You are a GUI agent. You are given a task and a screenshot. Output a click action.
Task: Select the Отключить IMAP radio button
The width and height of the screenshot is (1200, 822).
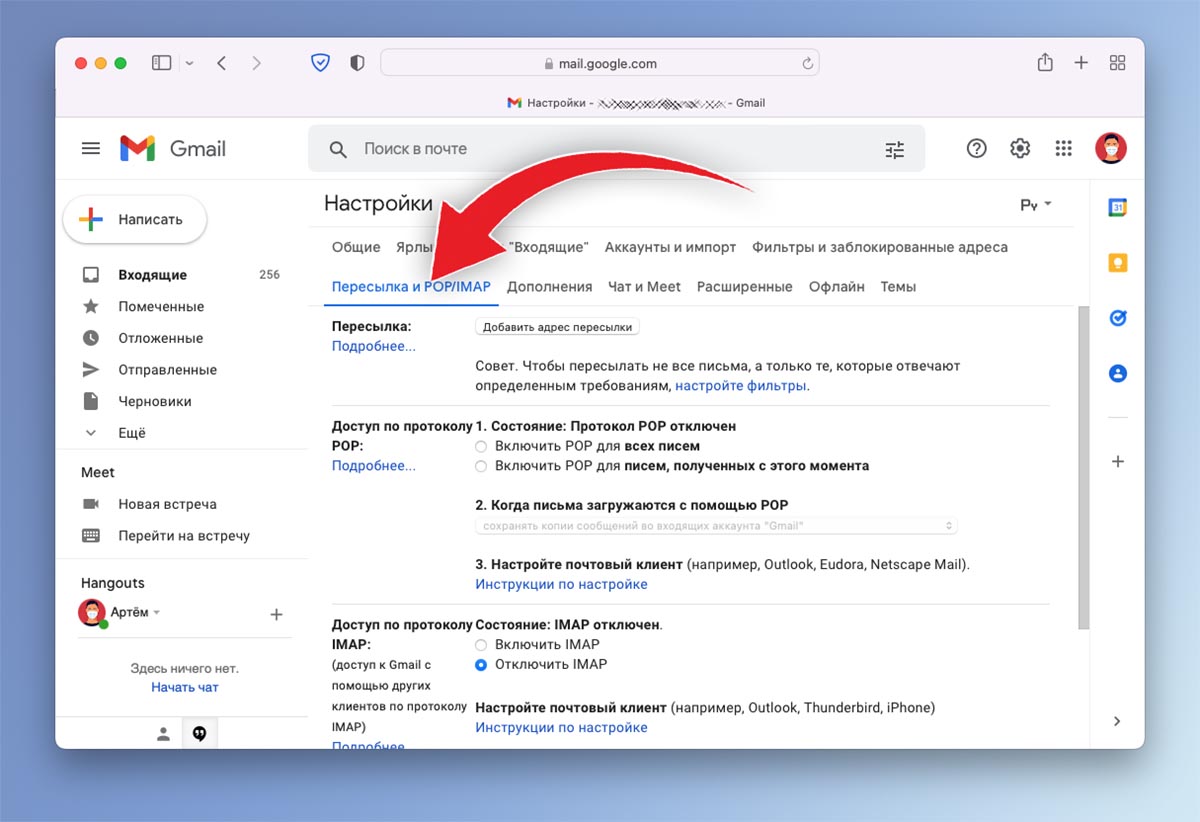pyautogui.click(x=481, y=664)
